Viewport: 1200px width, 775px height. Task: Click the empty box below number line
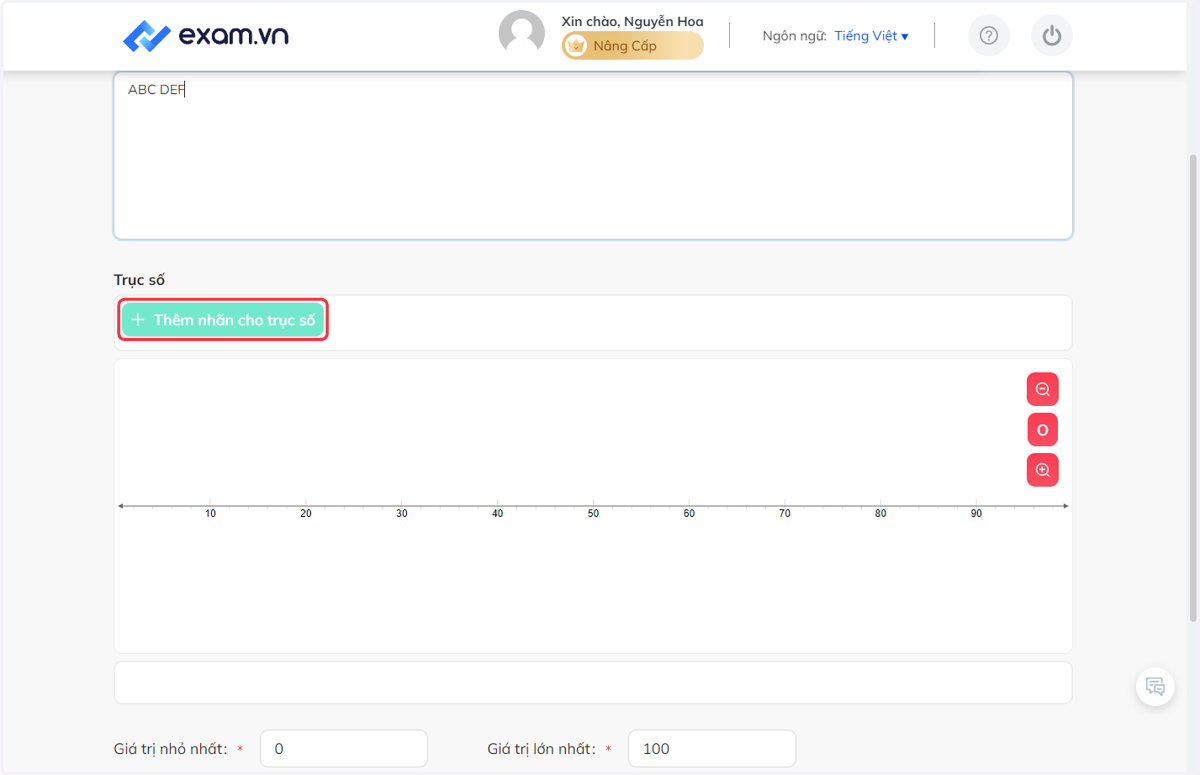(x=593, y=682)
